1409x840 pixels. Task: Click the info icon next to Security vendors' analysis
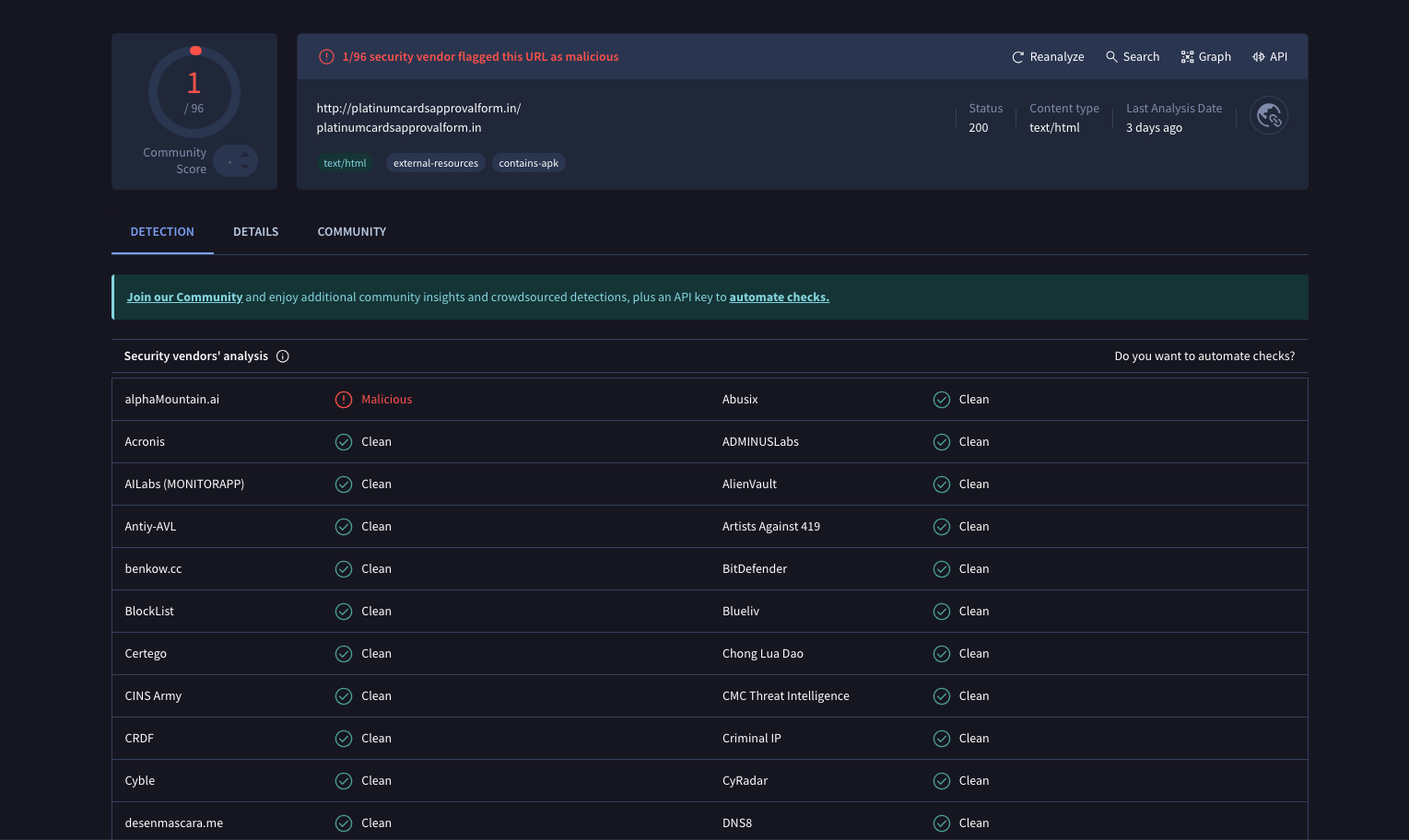pos(283,356)
